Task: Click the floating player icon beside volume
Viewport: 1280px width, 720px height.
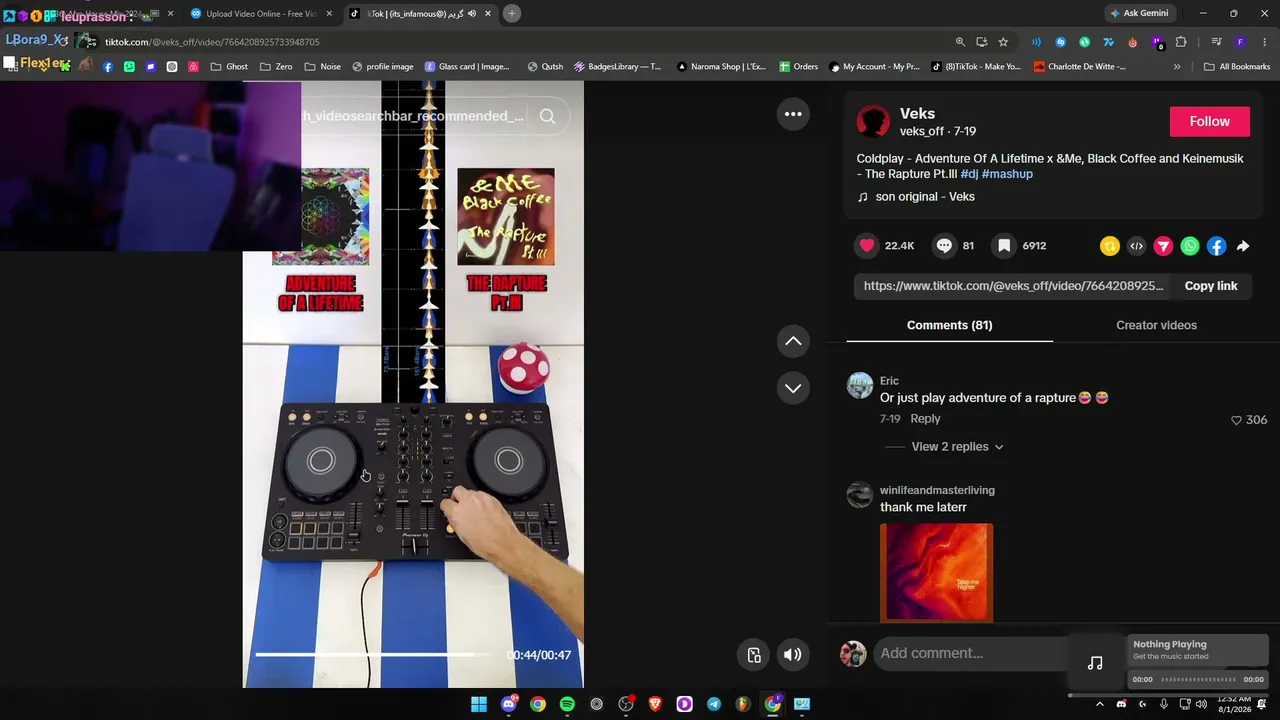Action: (x=754, y=655)
